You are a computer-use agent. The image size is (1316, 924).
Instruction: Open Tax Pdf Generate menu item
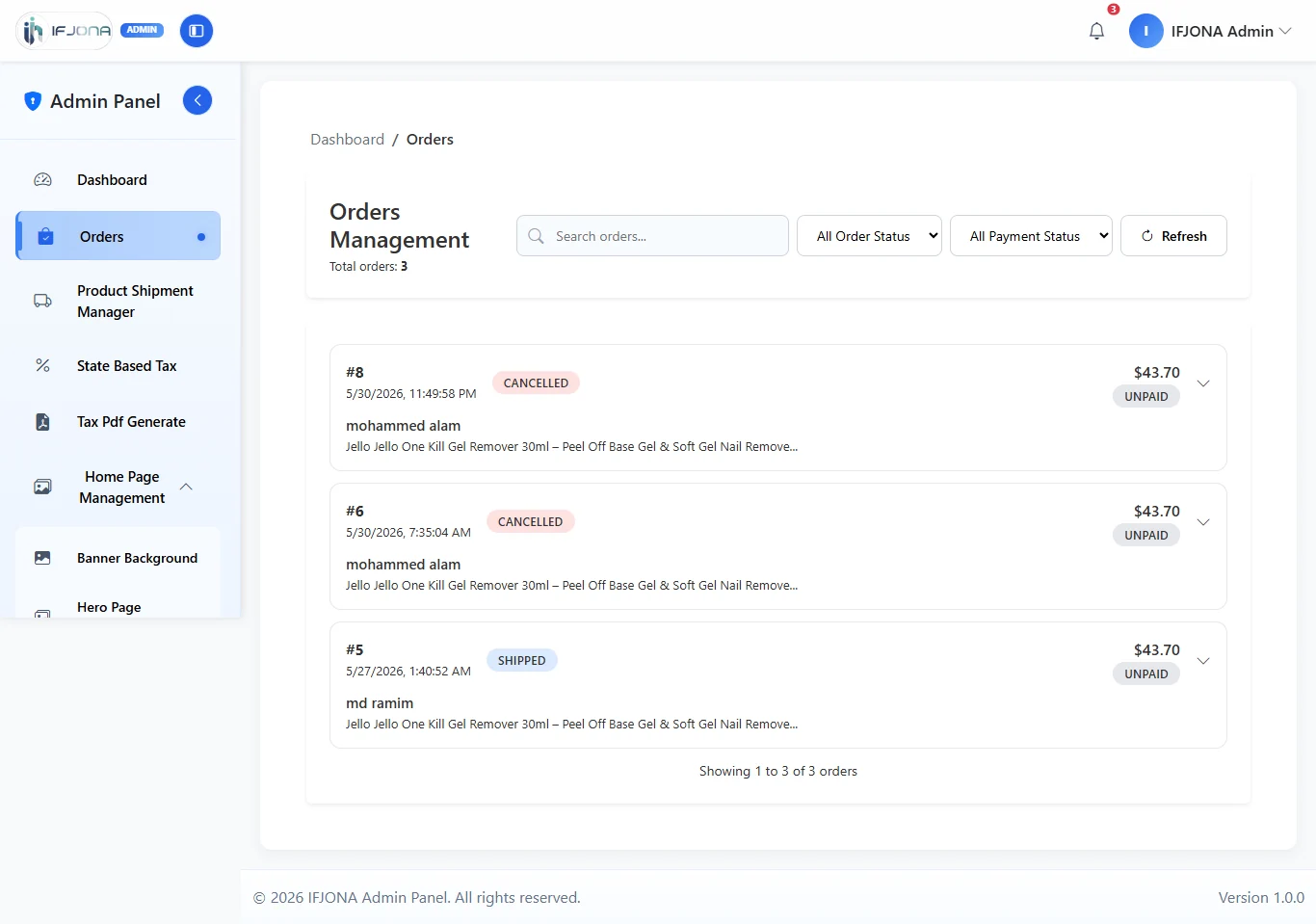point(118,422)
